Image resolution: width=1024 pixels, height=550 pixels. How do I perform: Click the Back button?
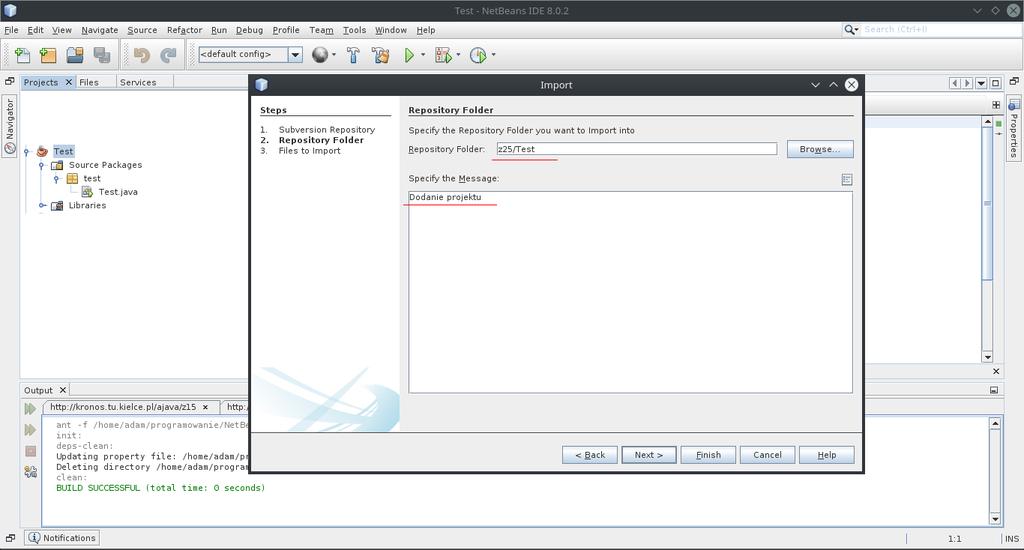pyautogui.click(x=590, y=455)
